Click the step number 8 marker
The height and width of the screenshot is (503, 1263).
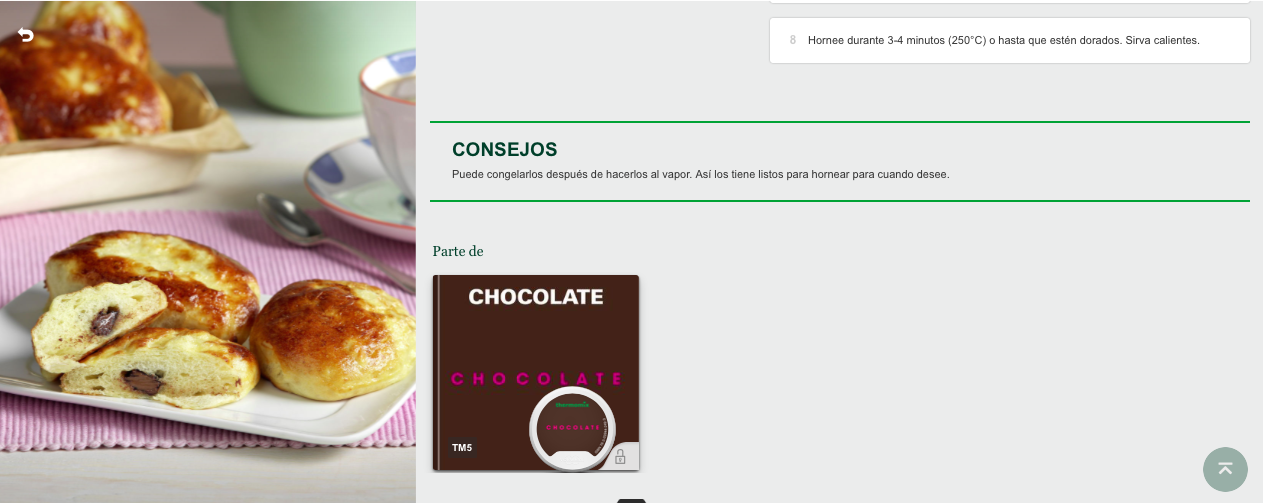click(793, 40)
